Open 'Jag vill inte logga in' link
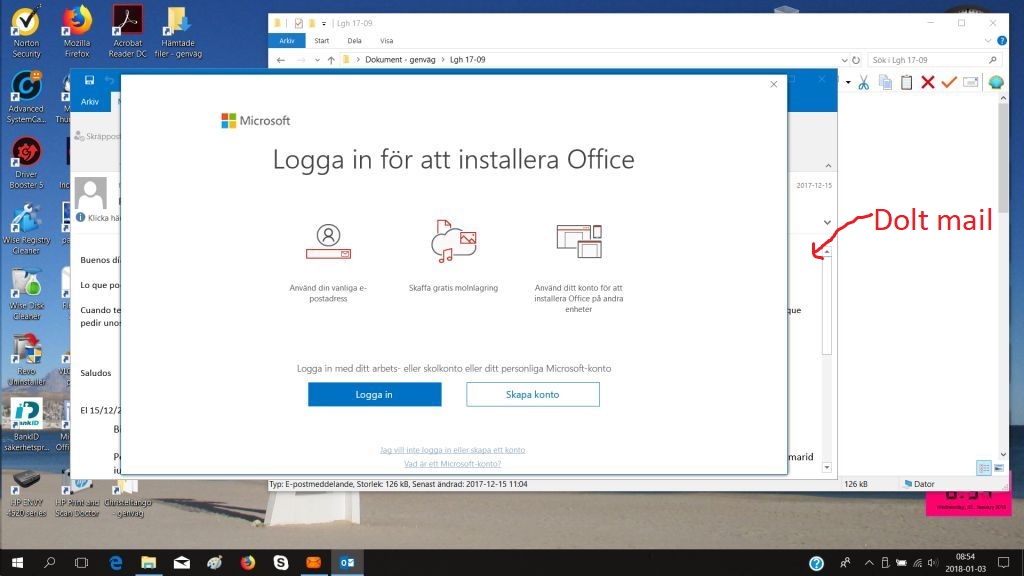Viewport: 1024px width, 576px height. pos(453,450)
